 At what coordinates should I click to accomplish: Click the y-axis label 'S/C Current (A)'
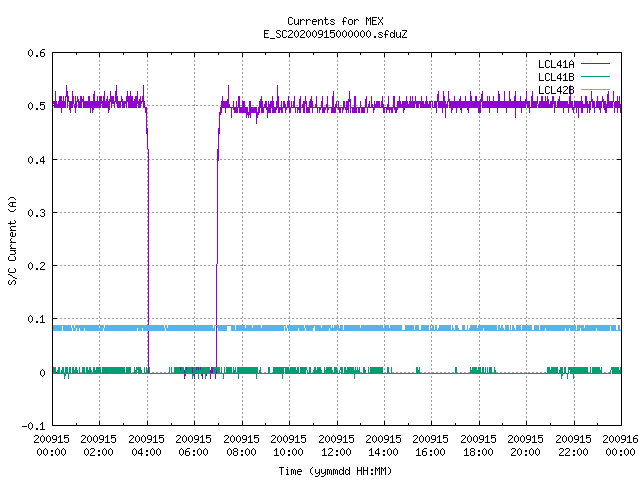pyautogui.click(x=12, y=240)
